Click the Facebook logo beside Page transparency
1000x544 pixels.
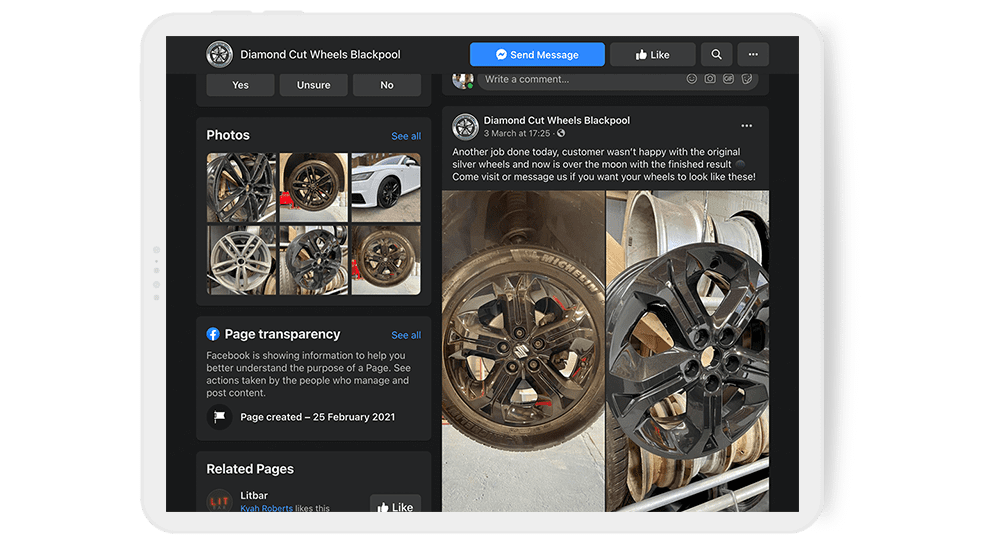(213, 334)
